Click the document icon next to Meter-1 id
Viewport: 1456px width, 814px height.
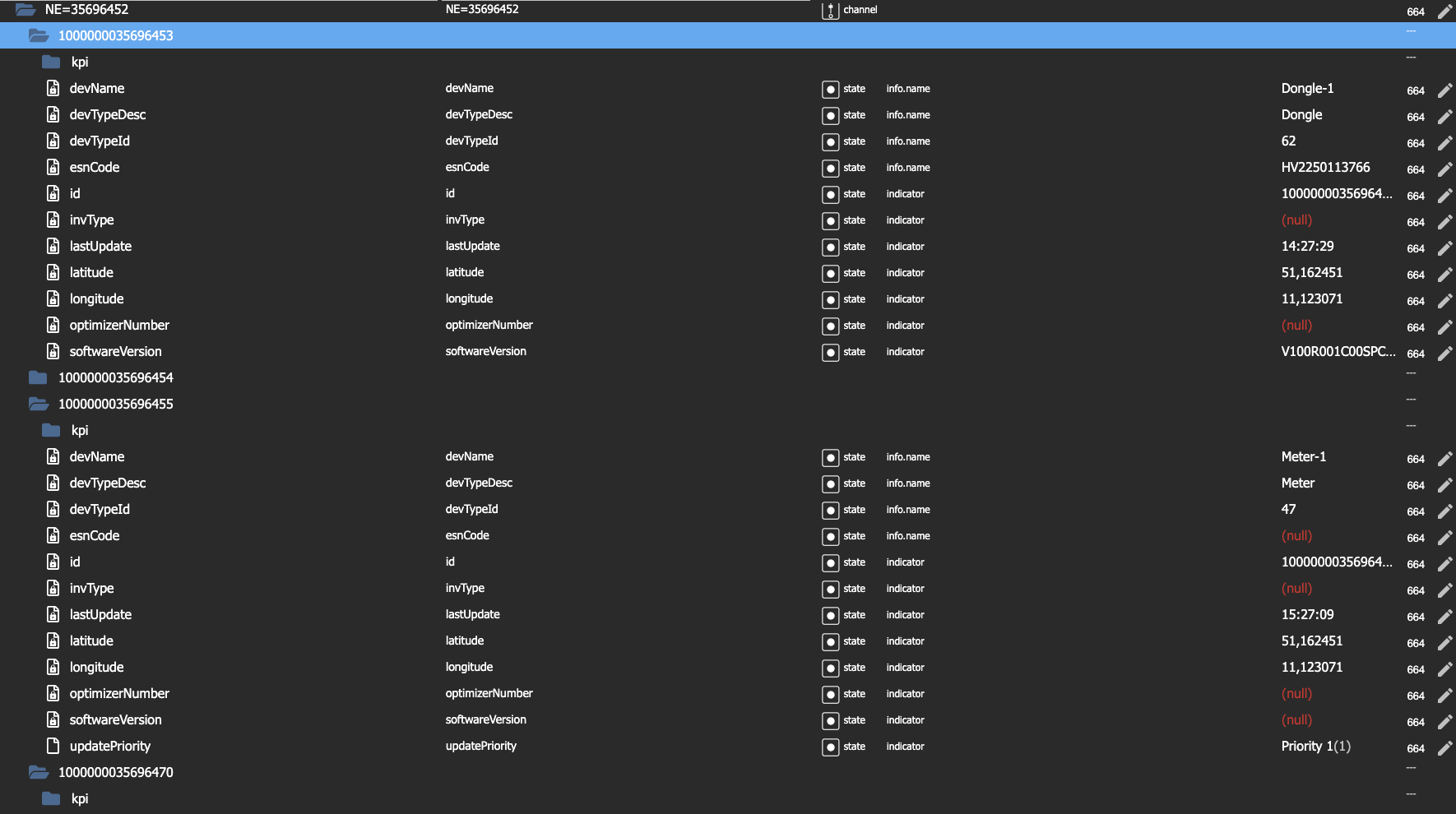click(x=53, y=562)
